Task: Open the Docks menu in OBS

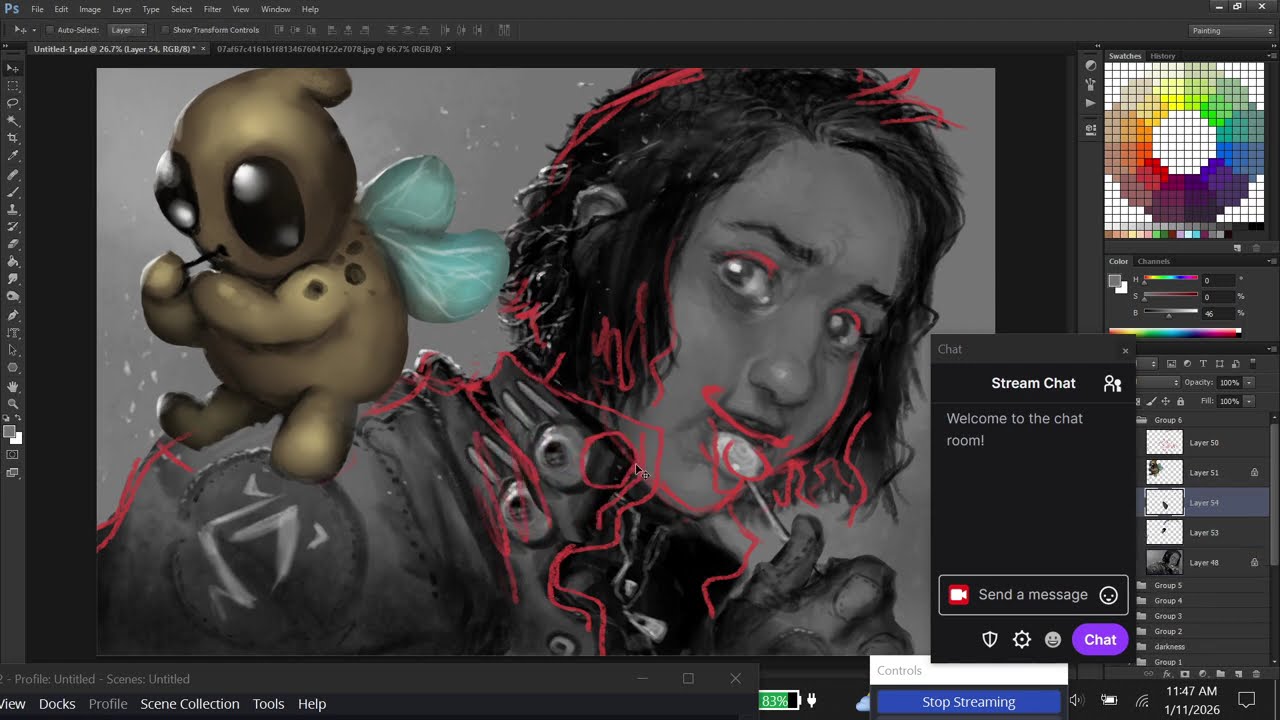Action: 57,704
